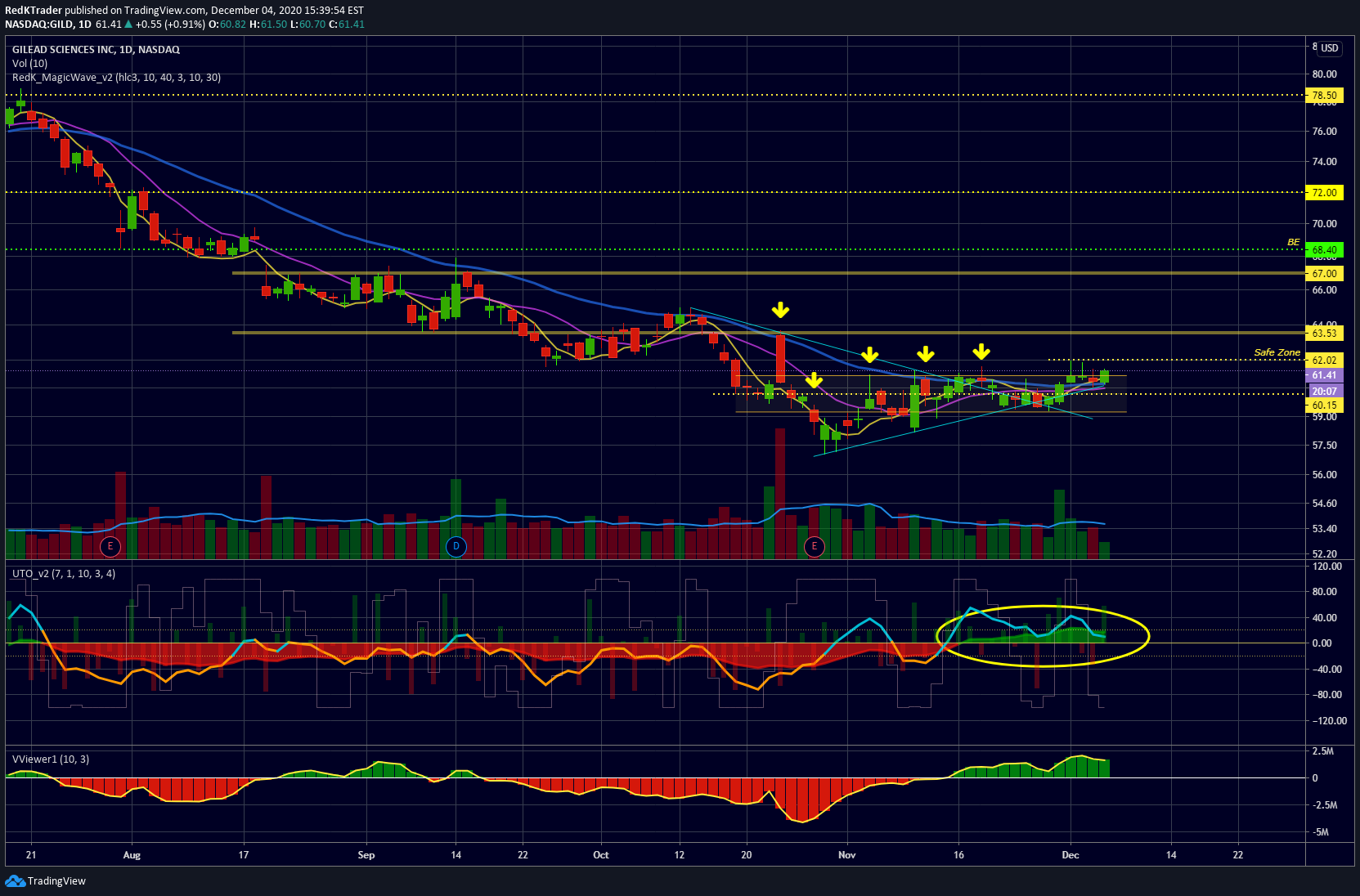Click the 63.53 price level label
This screenshot has height=896, width=1360.
(1325, 334)
